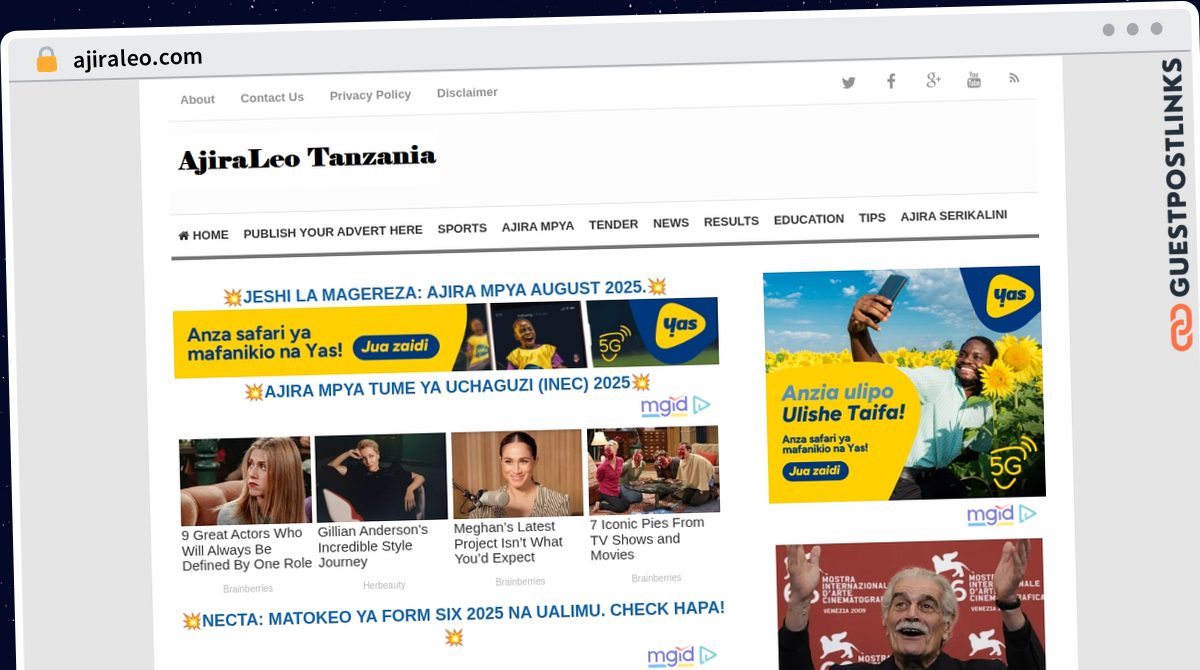Open the EDUCATION menu item
This screenshot has height=670, width=1200.
point(809,219)
